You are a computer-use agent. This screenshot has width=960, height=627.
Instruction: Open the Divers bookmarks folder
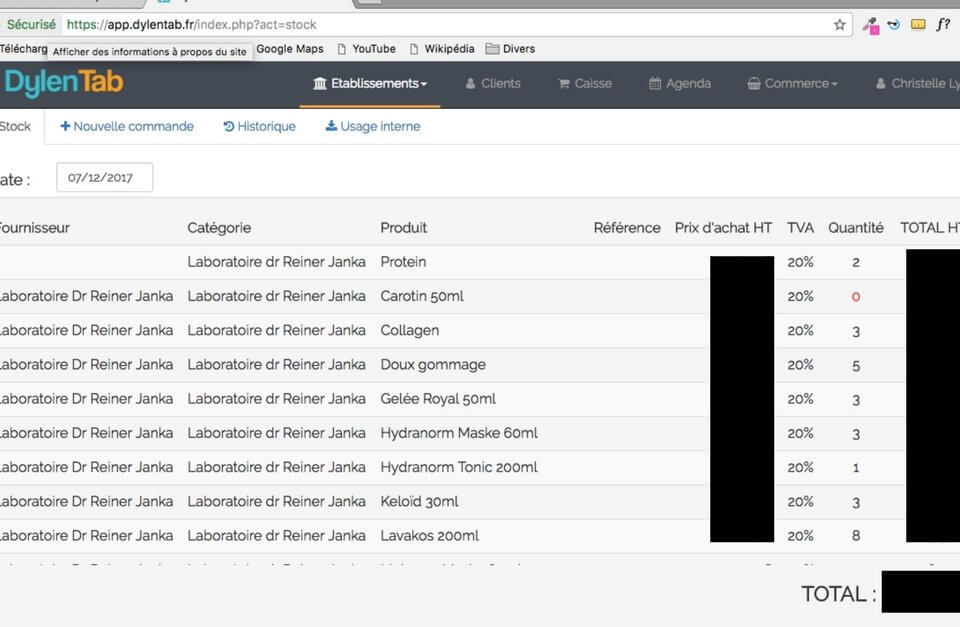(x=510, y=49)
